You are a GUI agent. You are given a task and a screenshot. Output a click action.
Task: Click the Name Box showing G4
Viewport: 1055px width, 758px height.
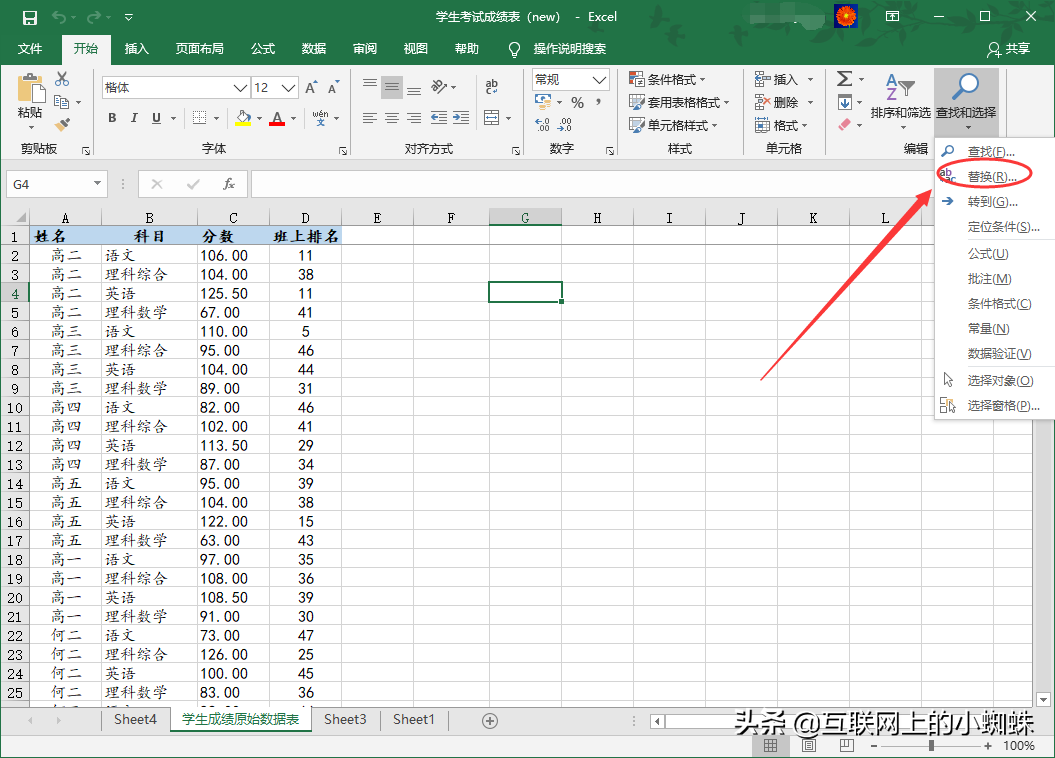57,184
